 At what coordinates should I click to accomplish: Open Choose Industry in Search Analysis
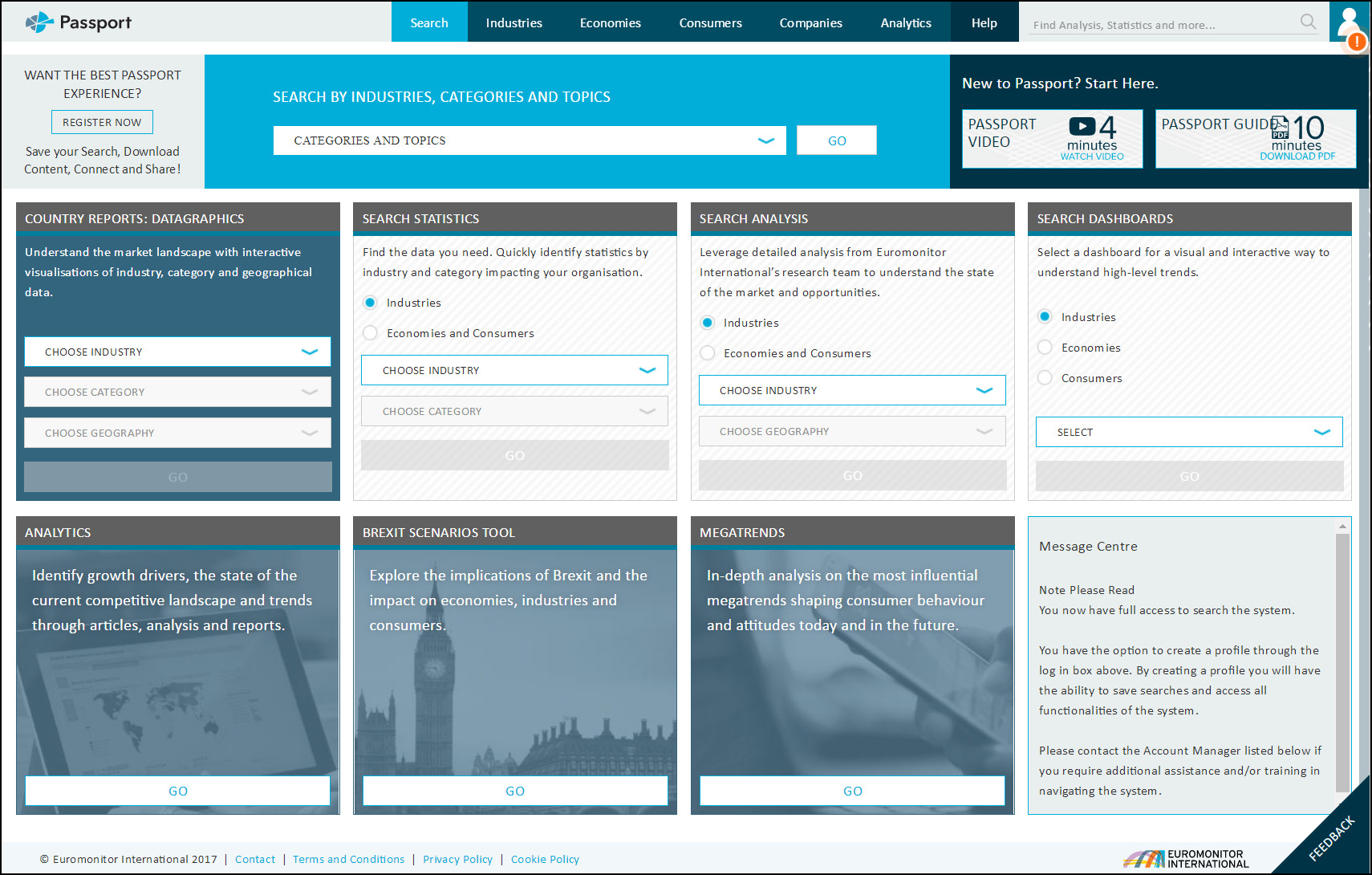click(852, 390)
